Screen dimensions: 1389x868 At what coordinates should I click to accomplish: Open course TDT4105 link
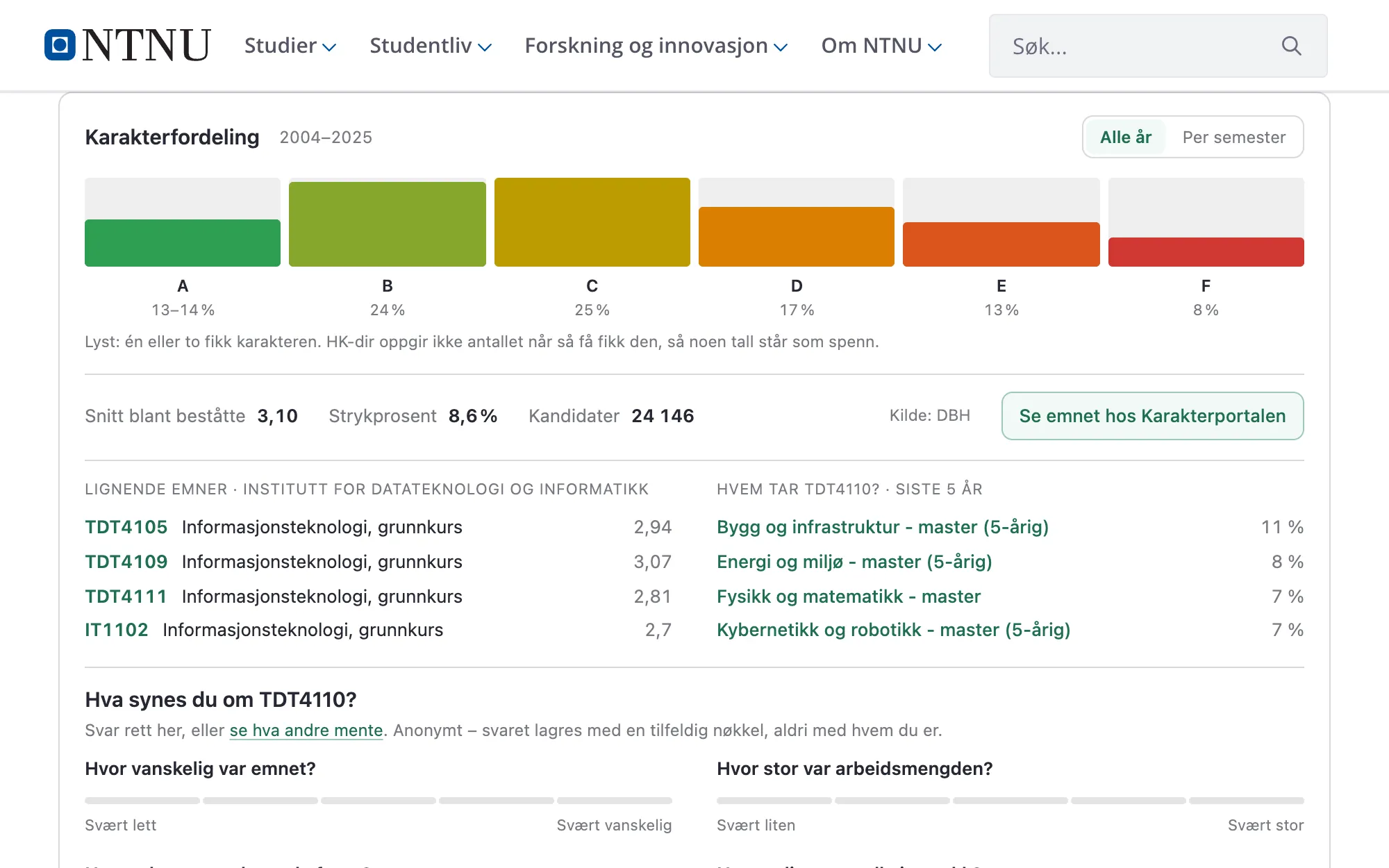[x=126, y=527]
